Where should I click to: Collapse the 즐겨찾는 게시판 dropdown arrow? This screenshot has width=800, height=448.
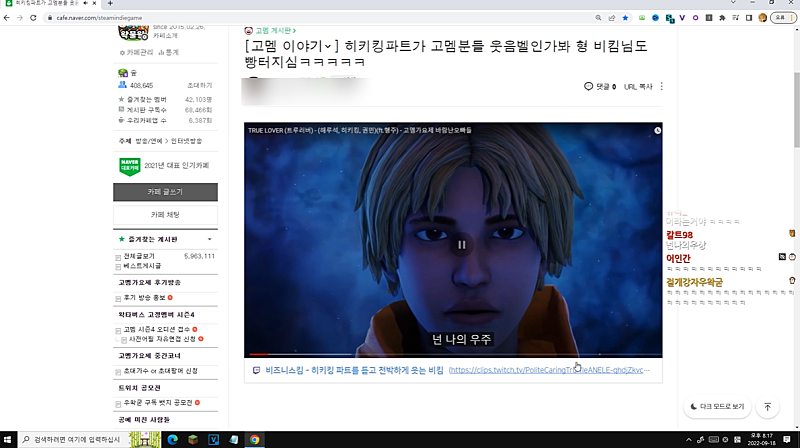pos(209,239)
